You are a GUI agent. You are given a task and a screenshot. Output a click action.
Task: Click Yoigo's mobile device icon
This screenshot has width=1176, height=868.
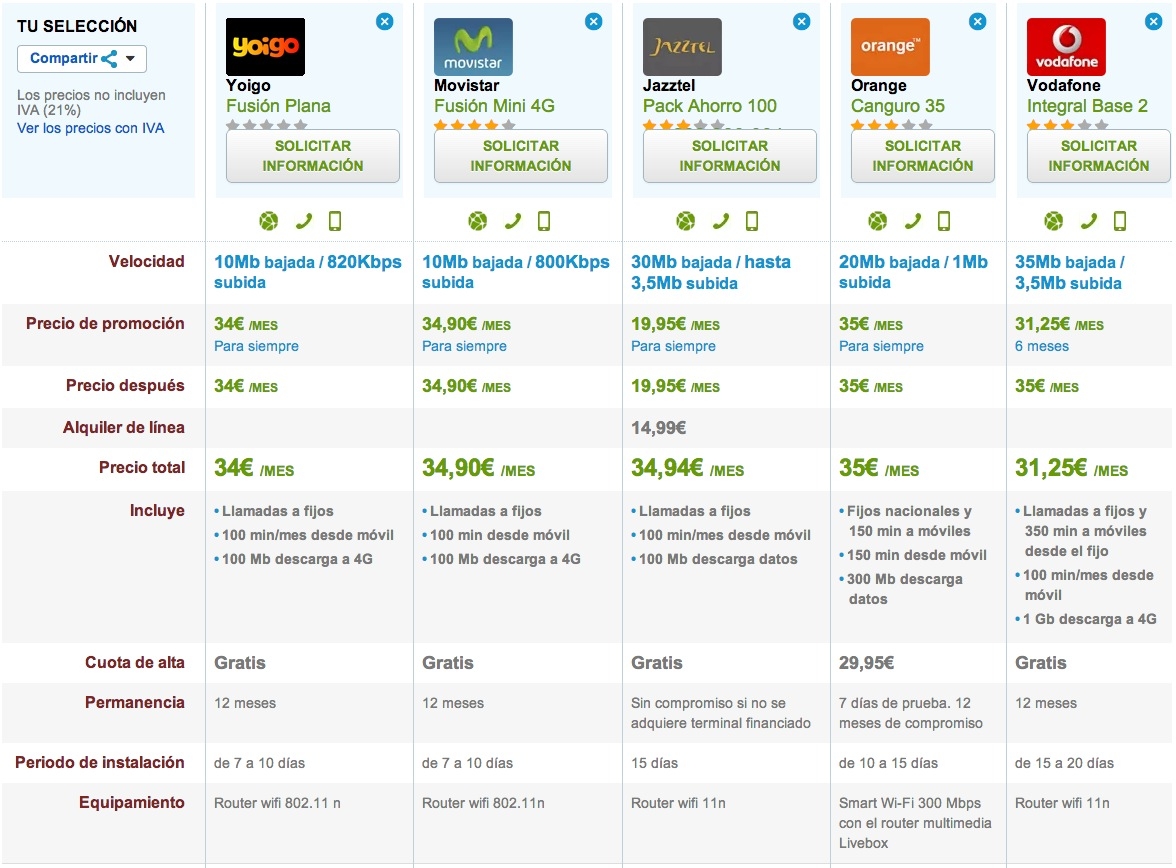(335, 221)
